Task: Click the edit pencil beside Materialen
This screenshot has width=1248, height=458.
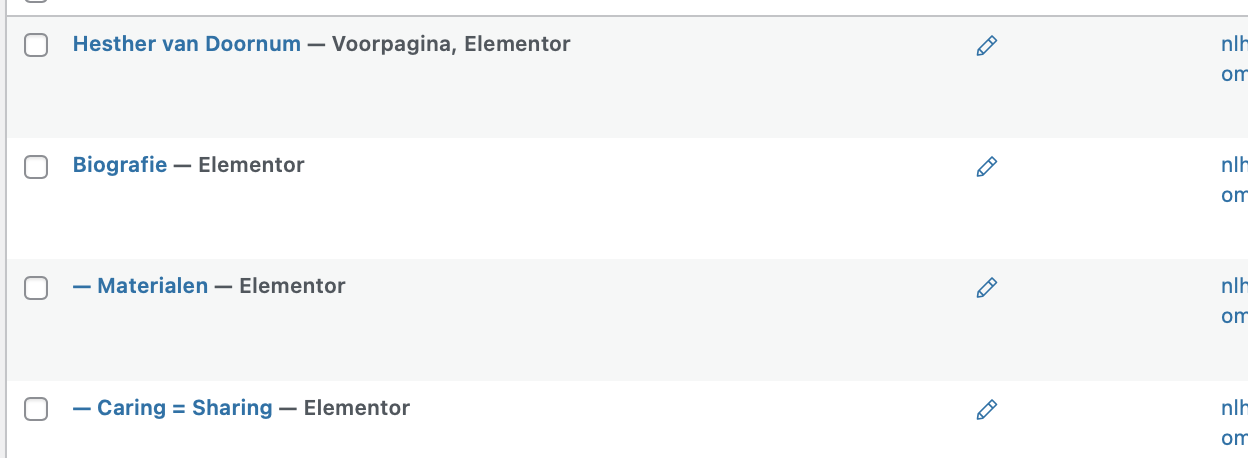Action: tap(986, 289)
